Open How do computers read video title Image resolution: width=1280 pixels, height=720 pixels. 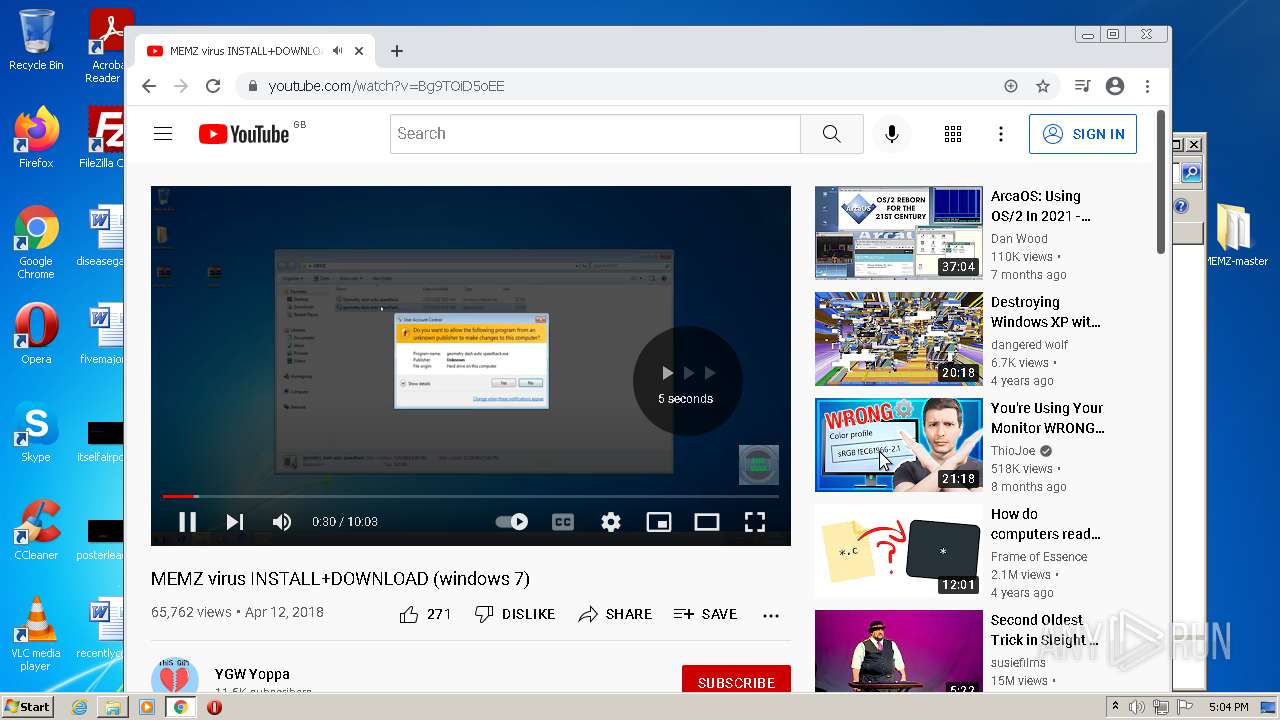pos(1045,524)
